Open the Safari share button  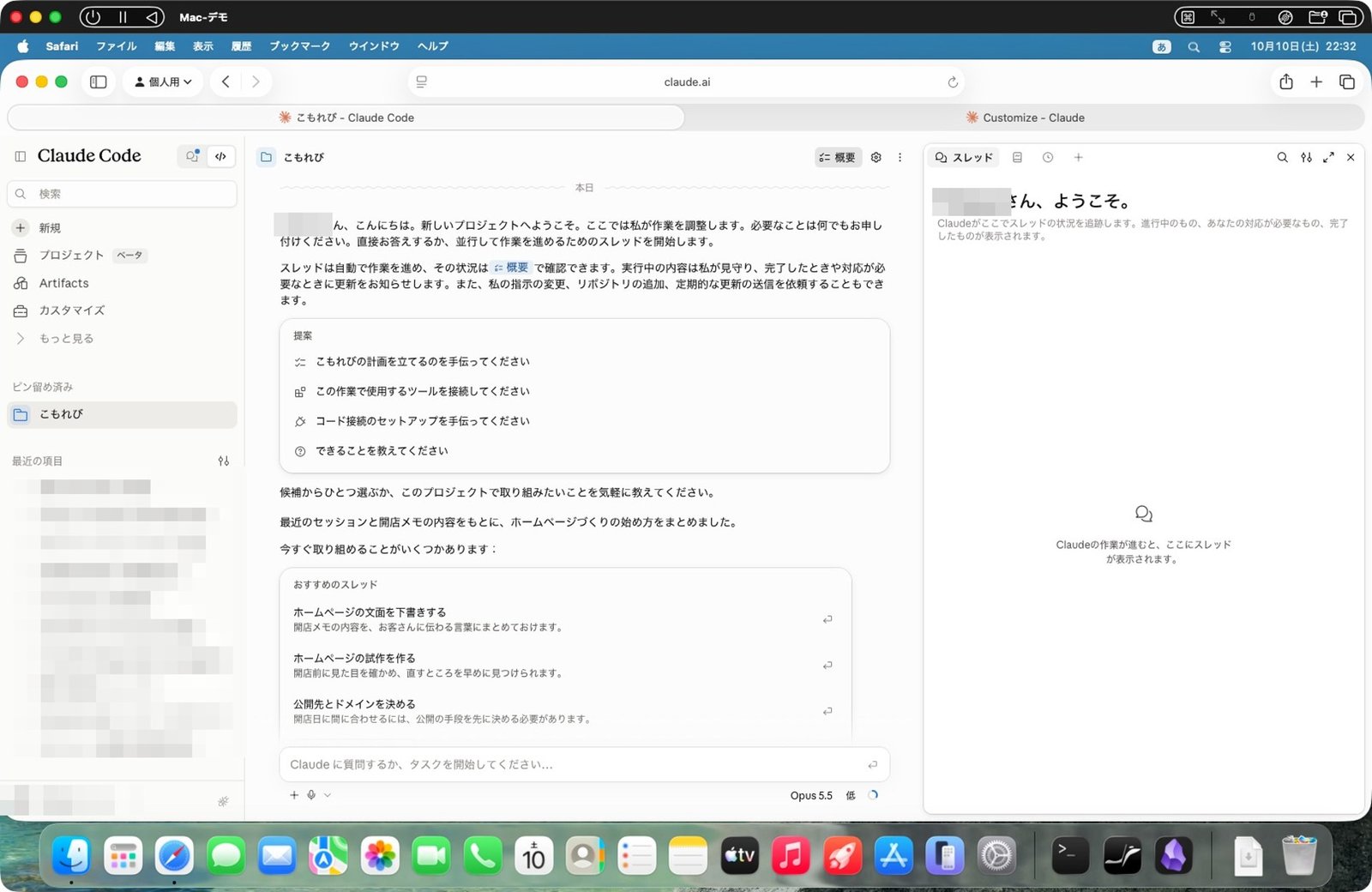(1286, 81)
